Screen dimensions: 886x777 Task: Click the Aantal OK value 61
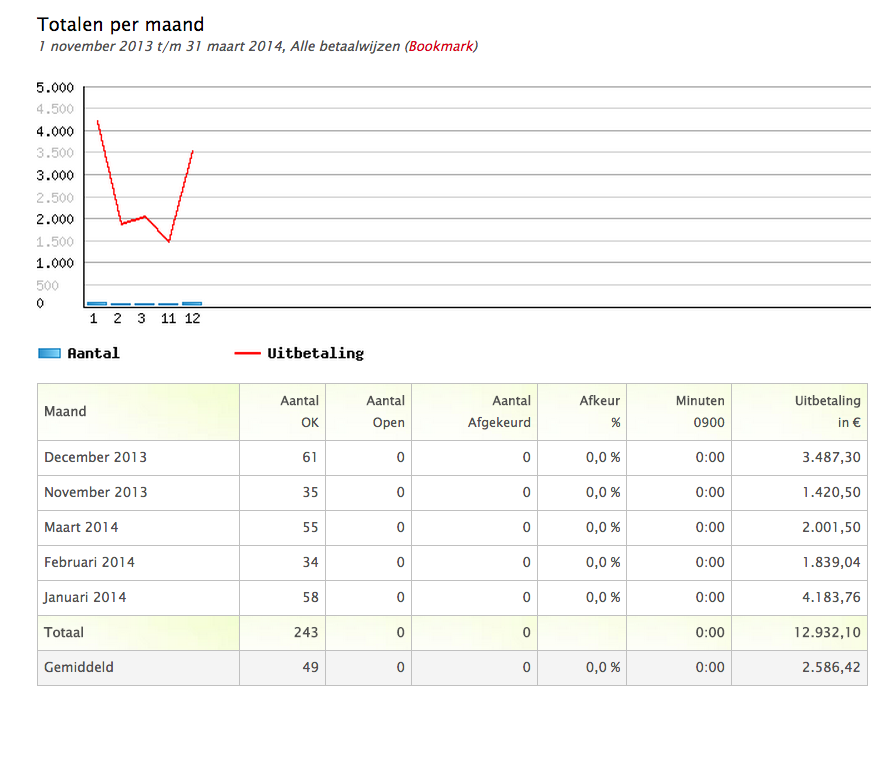pos(310,457)
